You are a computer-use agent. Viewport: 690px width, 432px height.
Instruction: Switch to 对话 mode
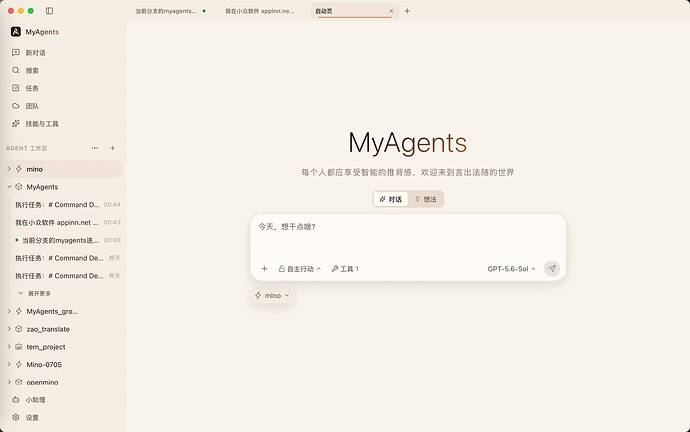[x=391, y=199]
